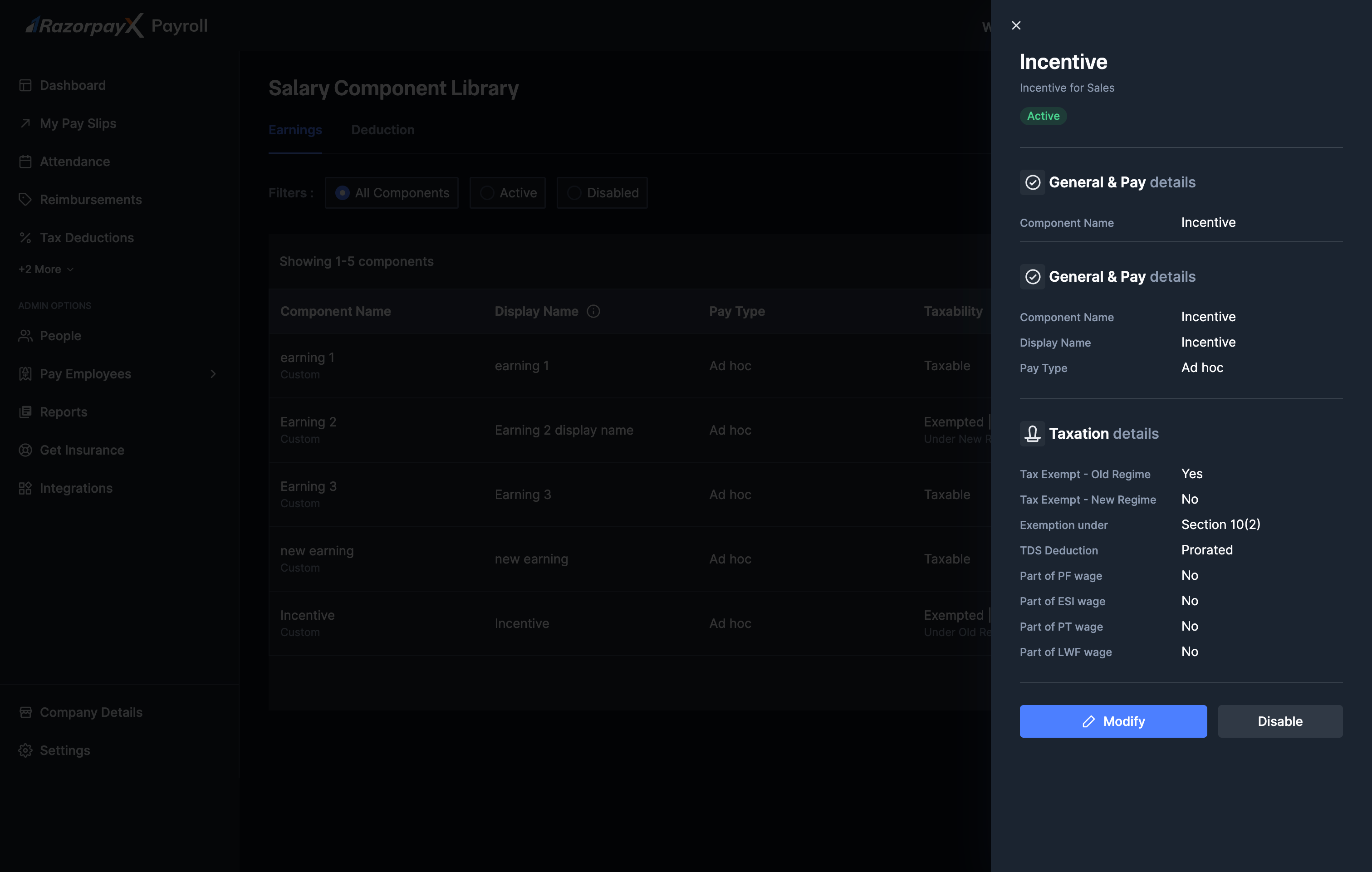
Task: Click the Dashboard sidebar icon
Action: pos(25,85)
